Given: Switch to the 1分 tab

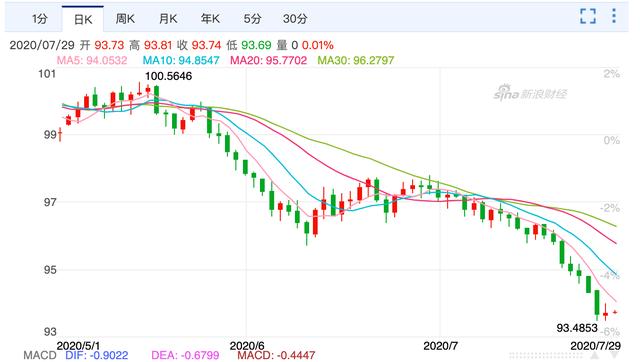Looking at the screenshot, I should pos(40,19).
